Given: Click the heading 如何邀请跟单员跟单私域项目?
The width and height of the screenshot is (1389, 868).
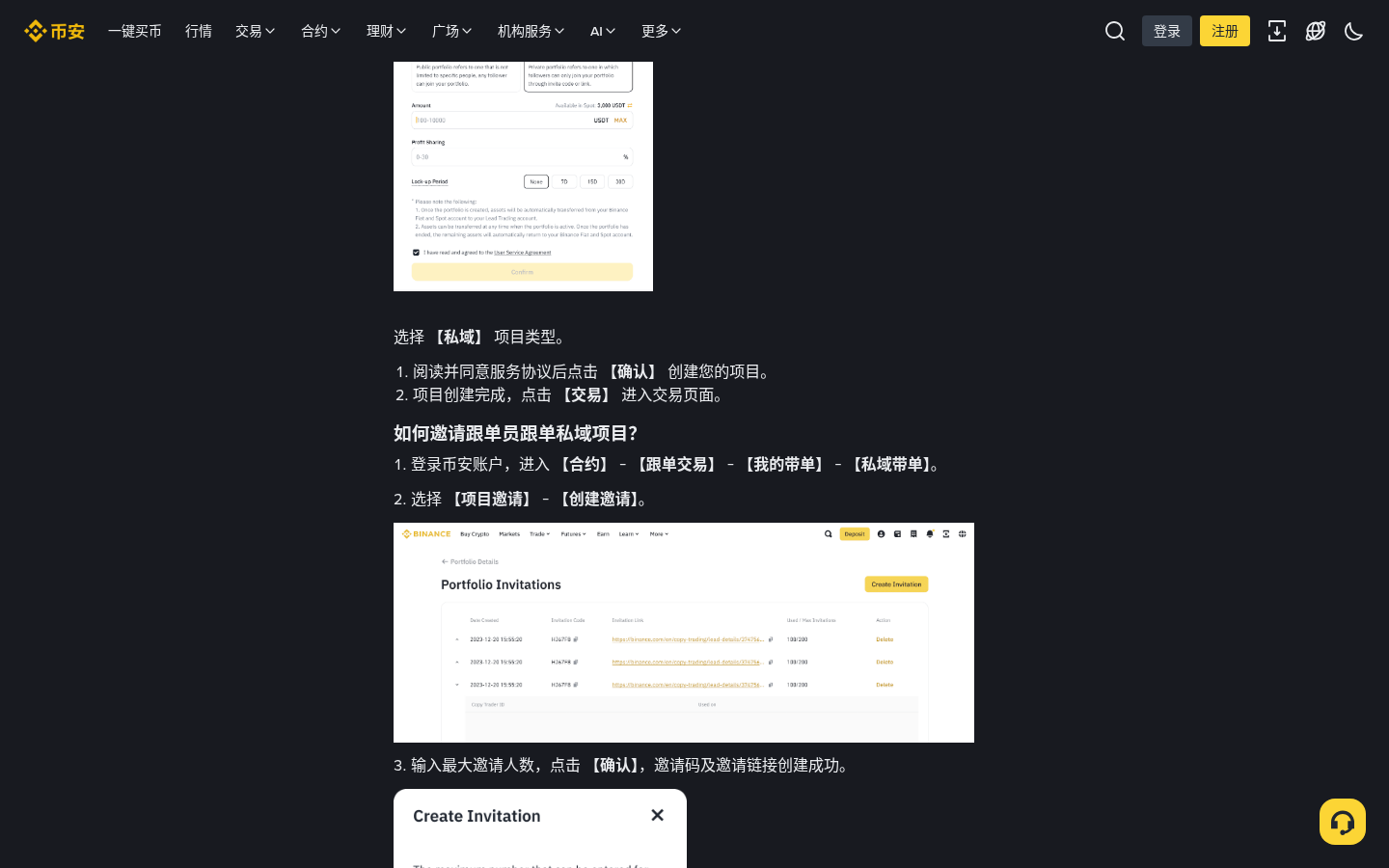Looking at the screenshot, I should [516, 433].
